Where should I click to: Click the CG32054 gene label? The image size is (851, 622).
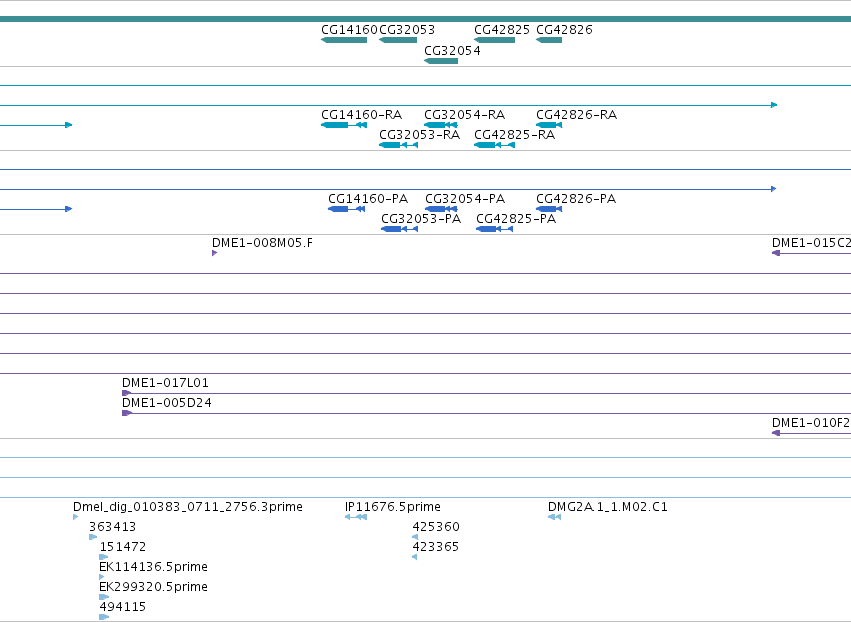452,50
